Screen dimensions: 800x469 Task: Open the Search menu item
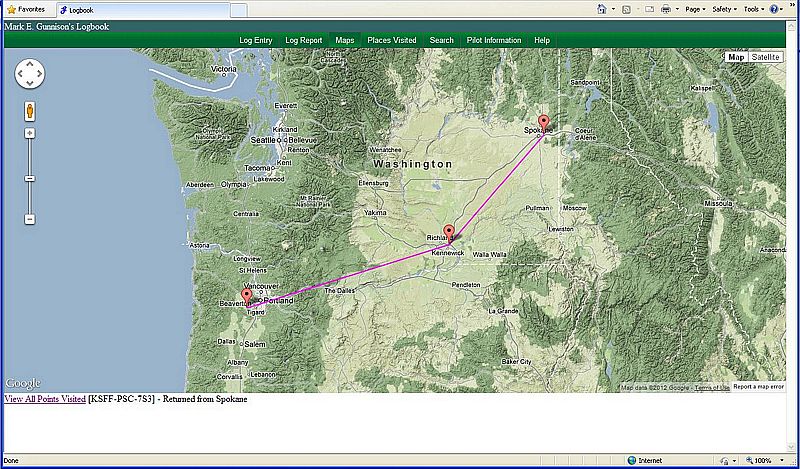441,40
